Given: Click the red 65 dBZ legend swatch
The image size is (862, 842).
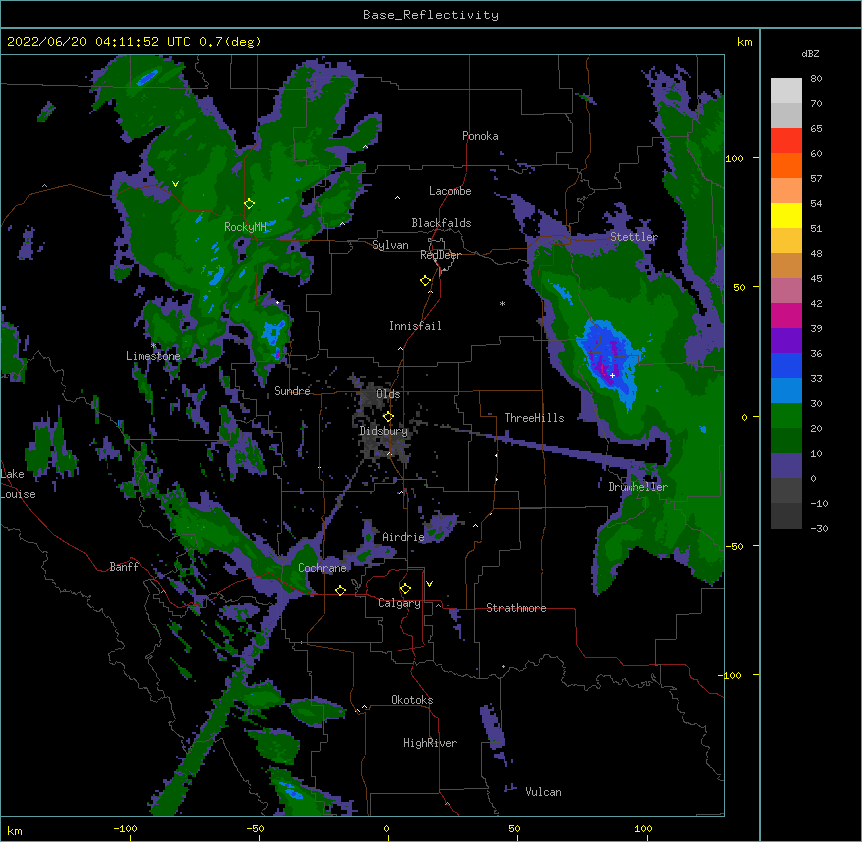Looking at the screenshot, I should 786,140.
